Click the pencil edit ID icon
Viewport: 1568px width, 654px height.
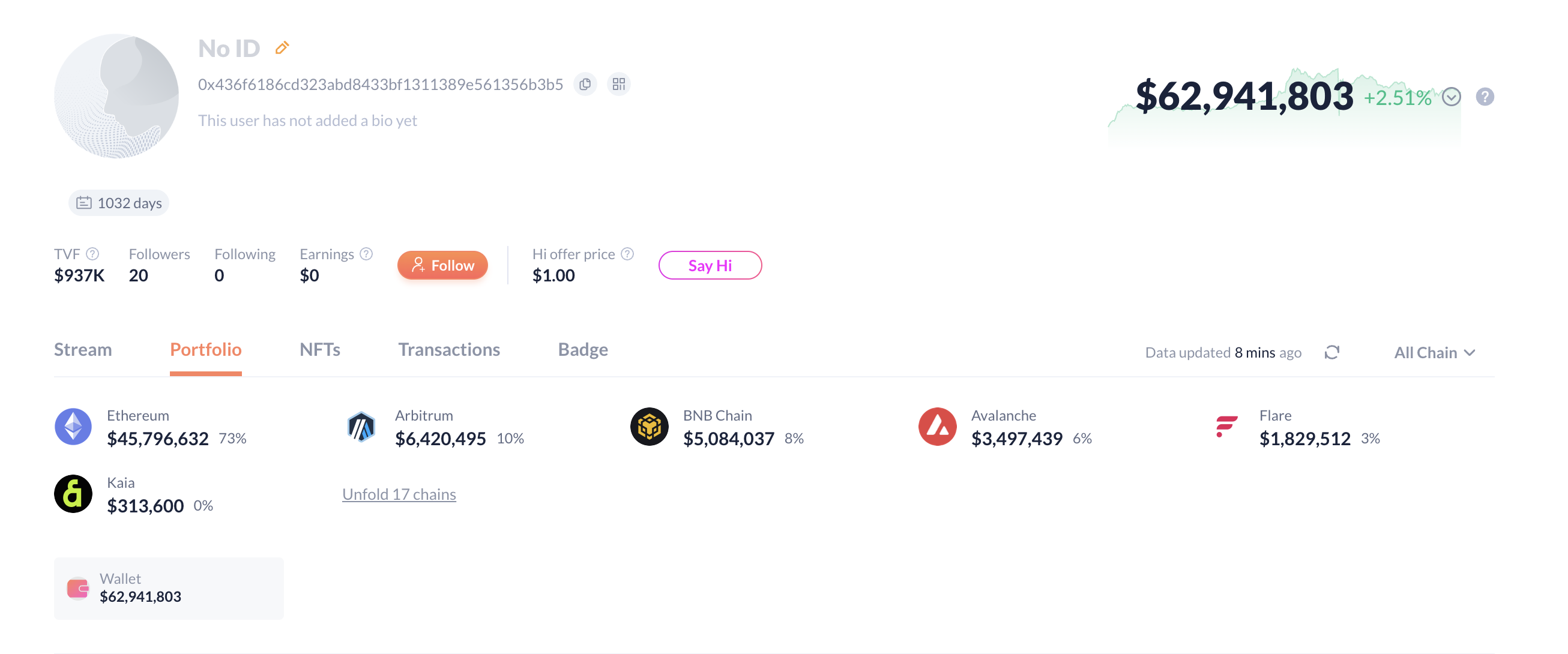(282, 47)
